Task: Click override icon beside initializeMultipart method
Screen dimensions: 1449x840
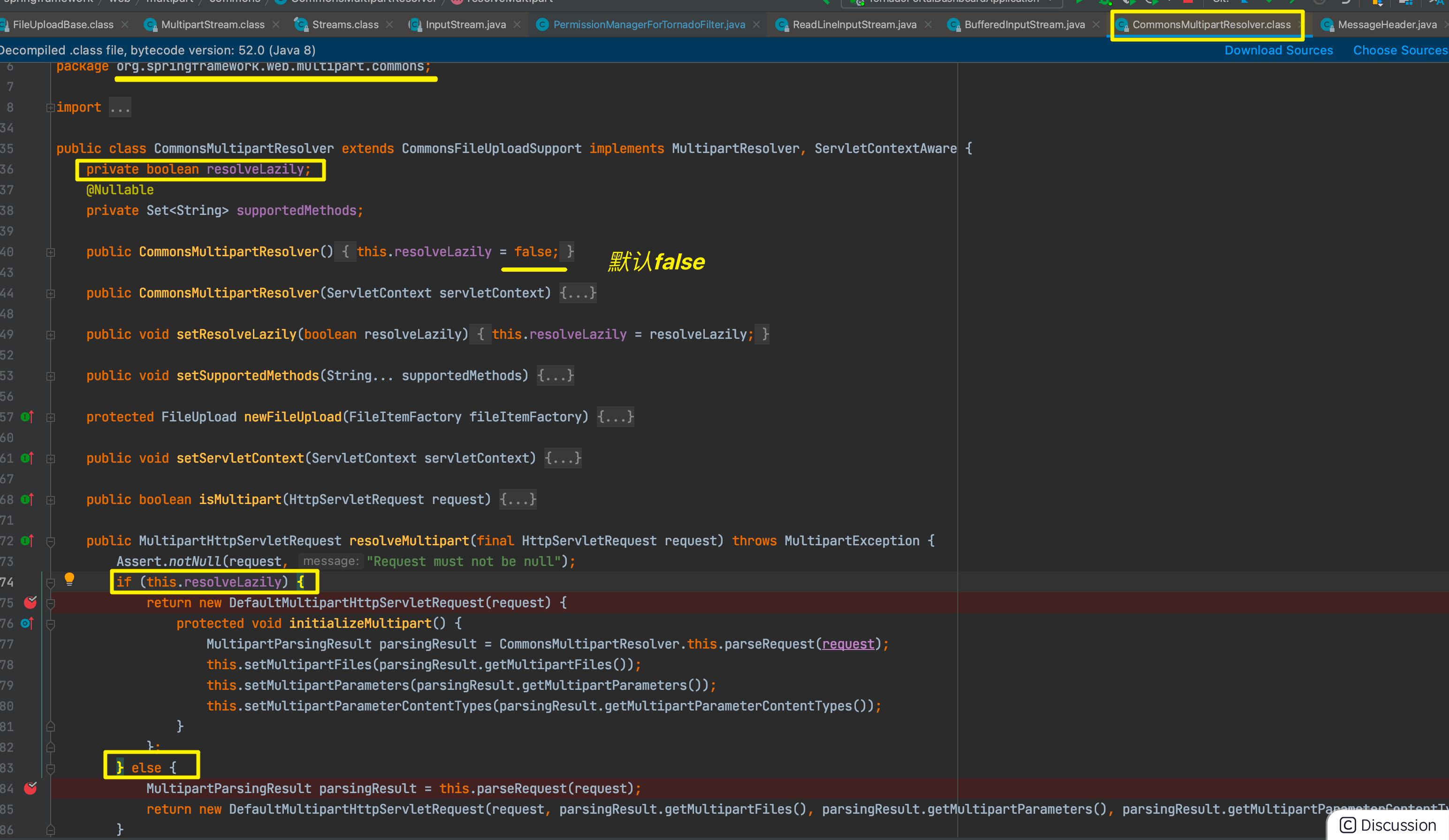Action: 27,623
